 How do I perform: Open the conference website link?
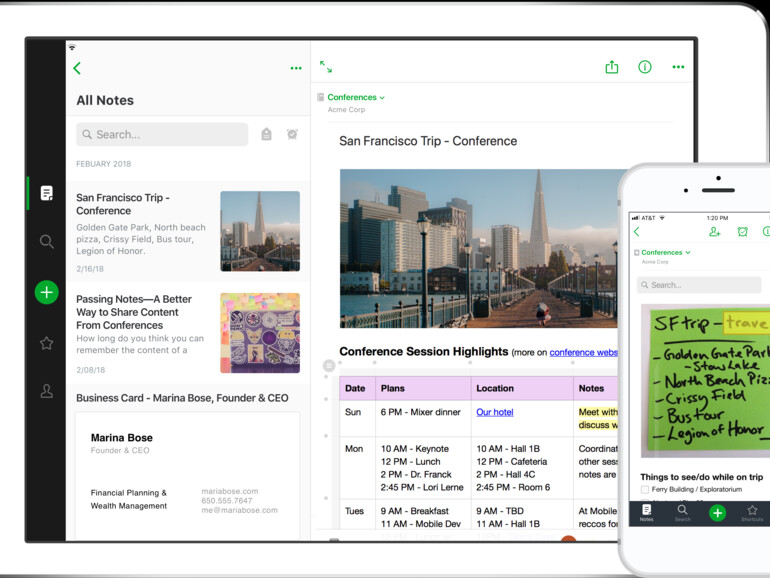point(583,352)
